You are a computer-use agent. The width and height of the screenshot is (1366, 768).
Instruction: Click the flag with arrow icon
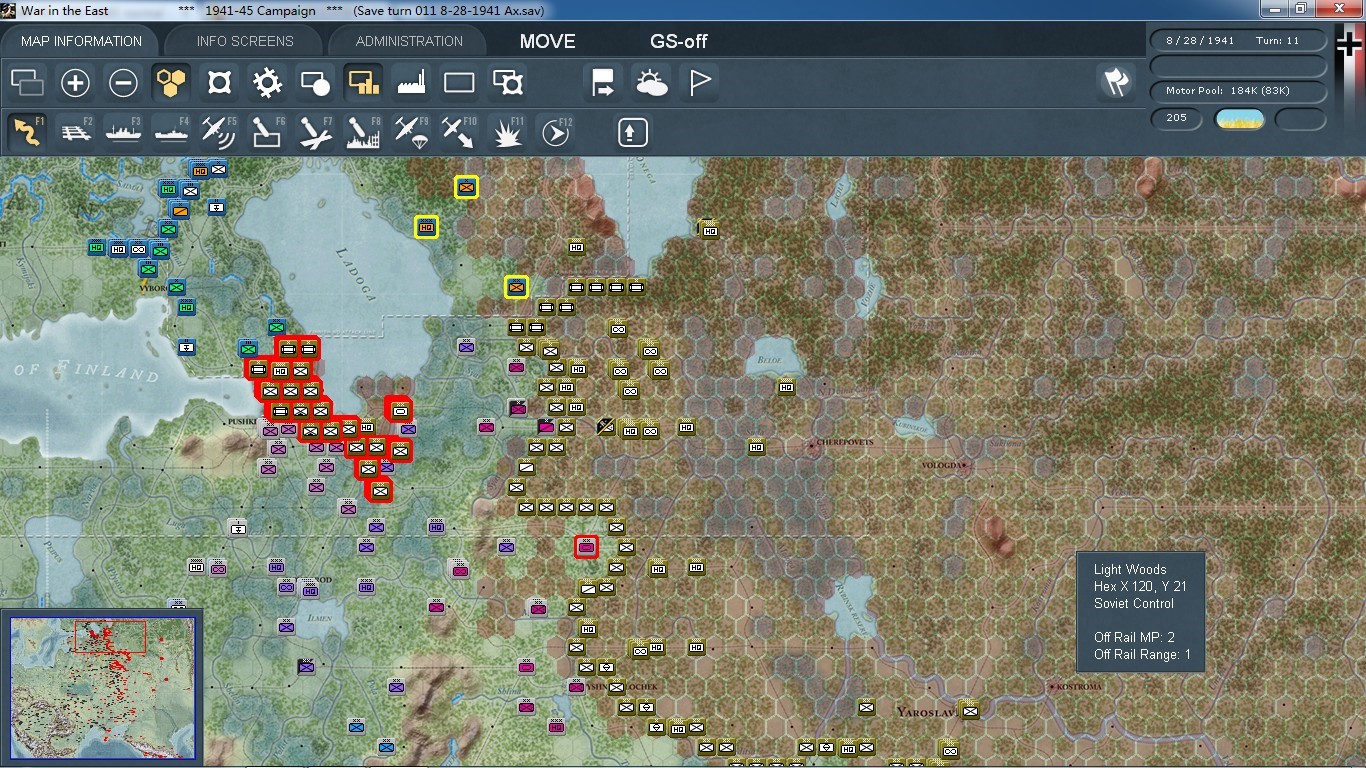click(x=603, y=82)
